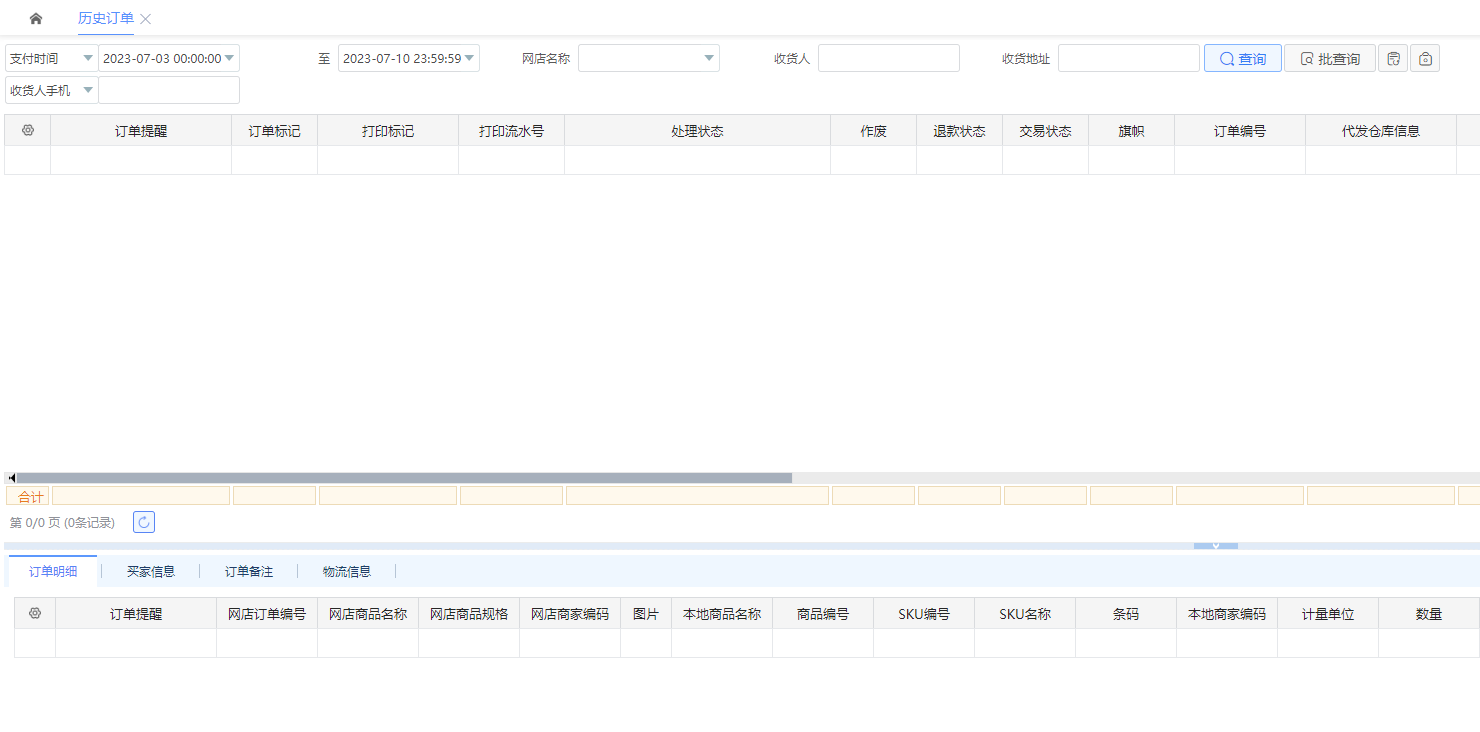The width and height of the screenshot is (1480, 732).
Task: Click the 查询 button
Action: point(1243,58)
